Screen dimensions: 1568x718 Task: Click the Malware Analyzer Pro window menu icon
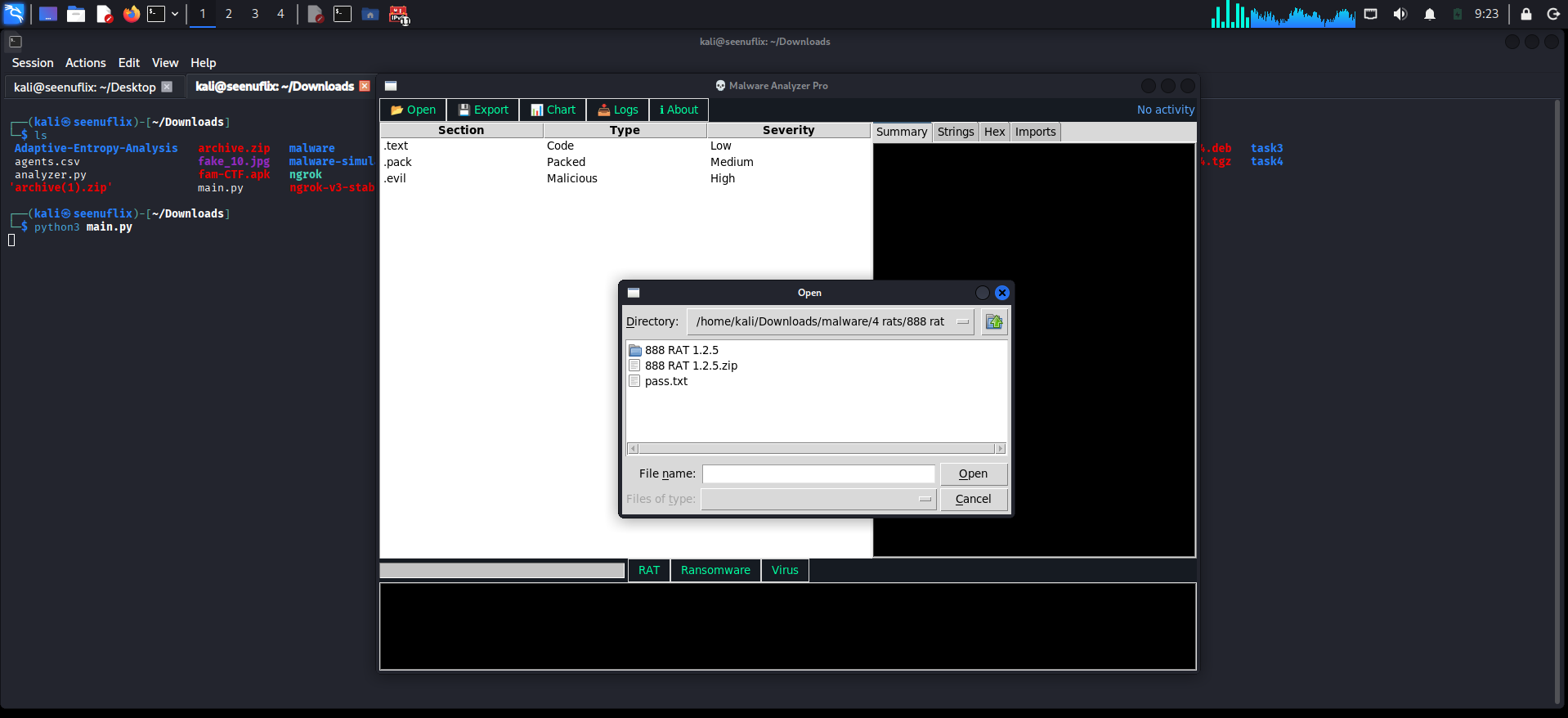pyautogui.click(x=391, y=86)
